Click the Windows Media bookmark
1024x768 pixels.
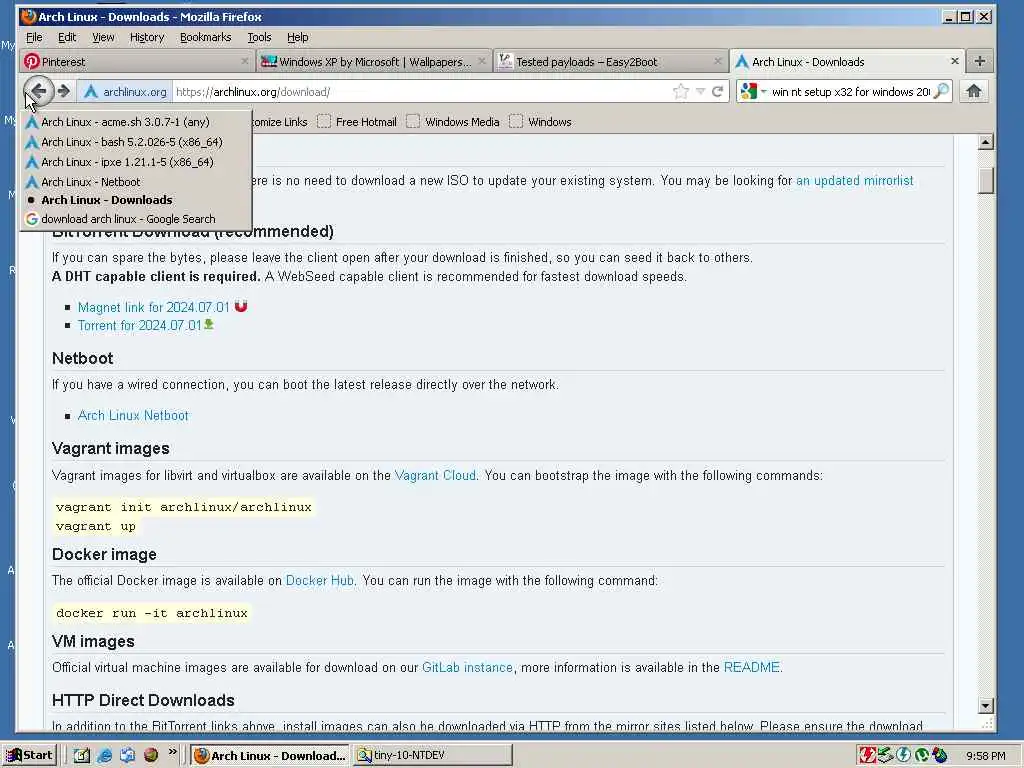pos(453,121)
